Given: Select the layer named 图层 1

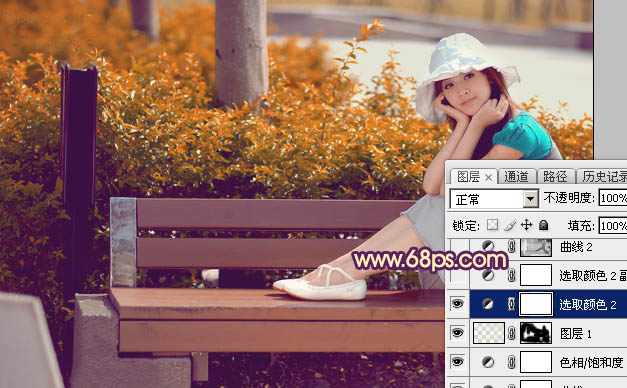Looking at the screenshot, I should click(x=575, y=334).
